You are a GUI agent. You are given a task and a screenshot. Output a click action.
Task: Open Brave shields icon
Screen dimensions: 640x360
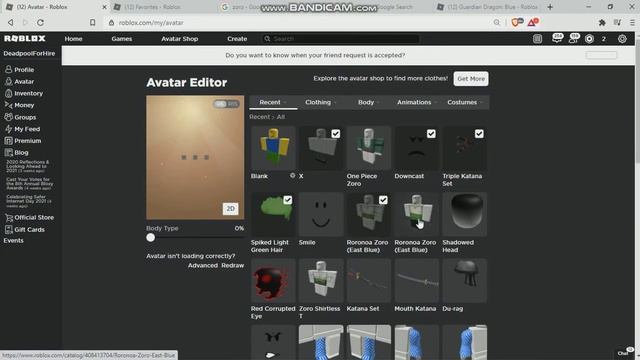517,22
